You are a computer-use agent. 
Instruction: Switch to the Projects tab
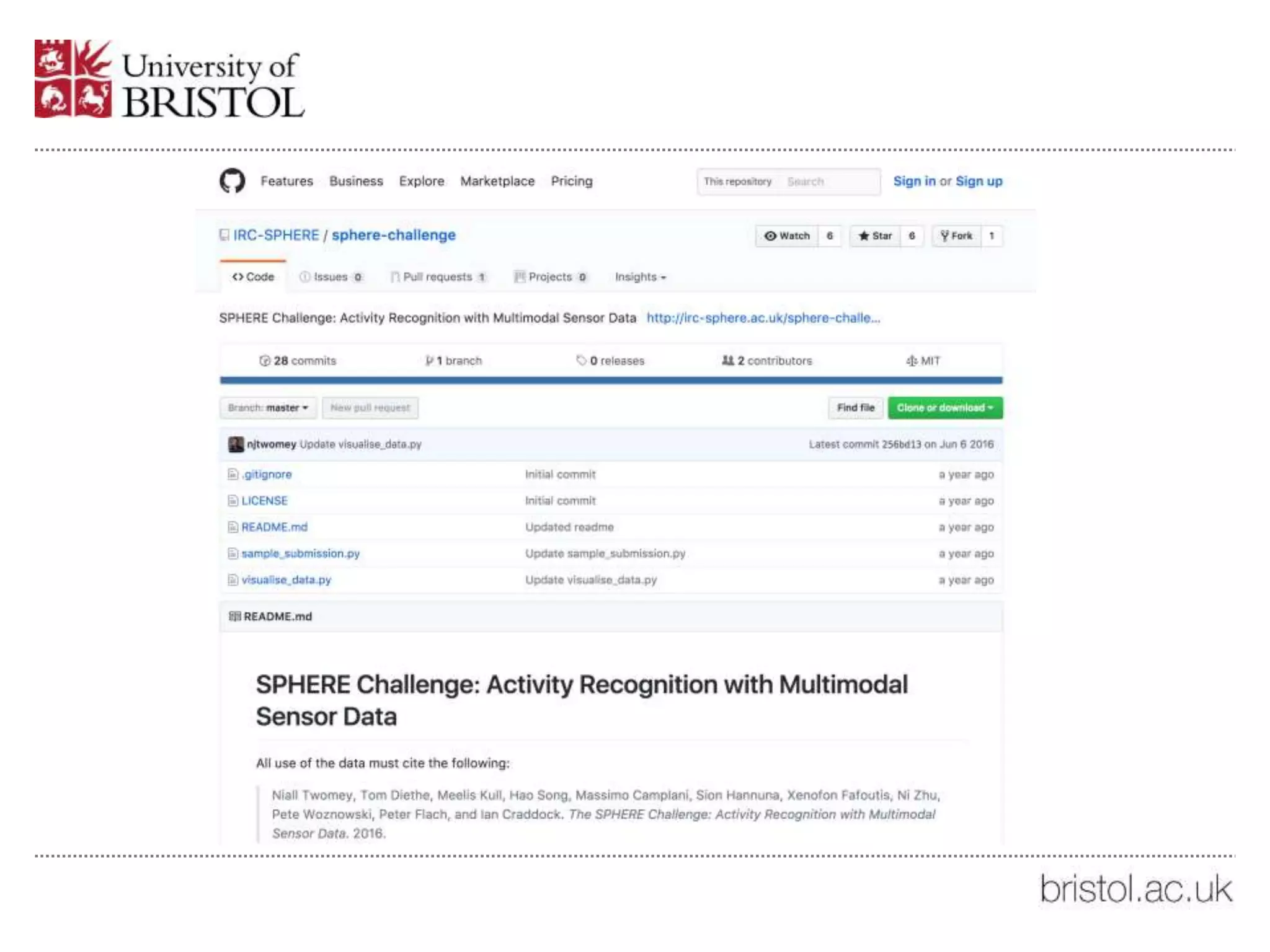(x=551, y=277)
